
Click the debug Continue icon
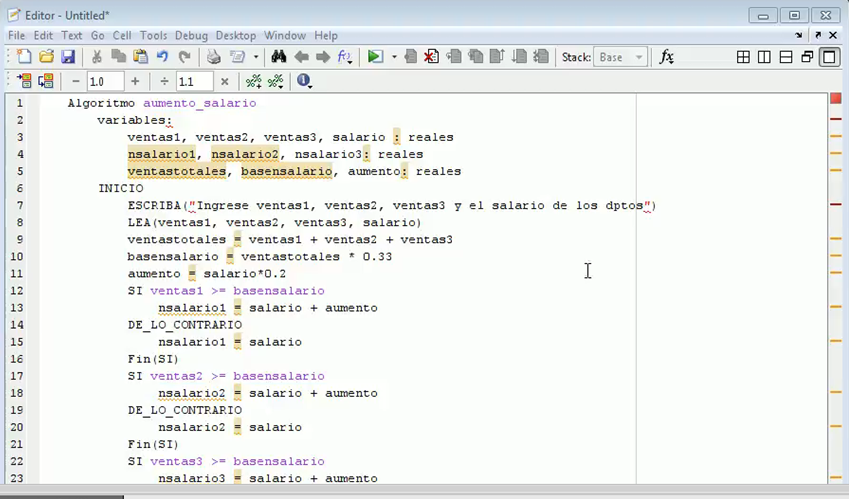coord(519,57)
